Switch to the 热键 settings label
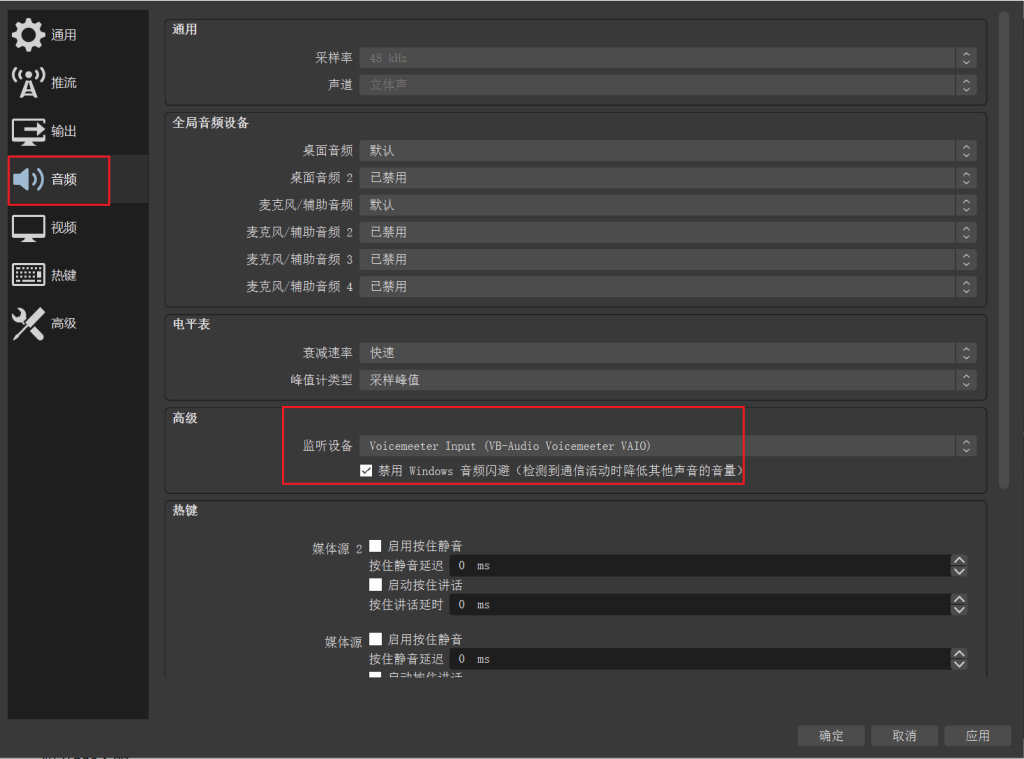This screenshot has height=759, width=1024. click(x=64, y=275)
